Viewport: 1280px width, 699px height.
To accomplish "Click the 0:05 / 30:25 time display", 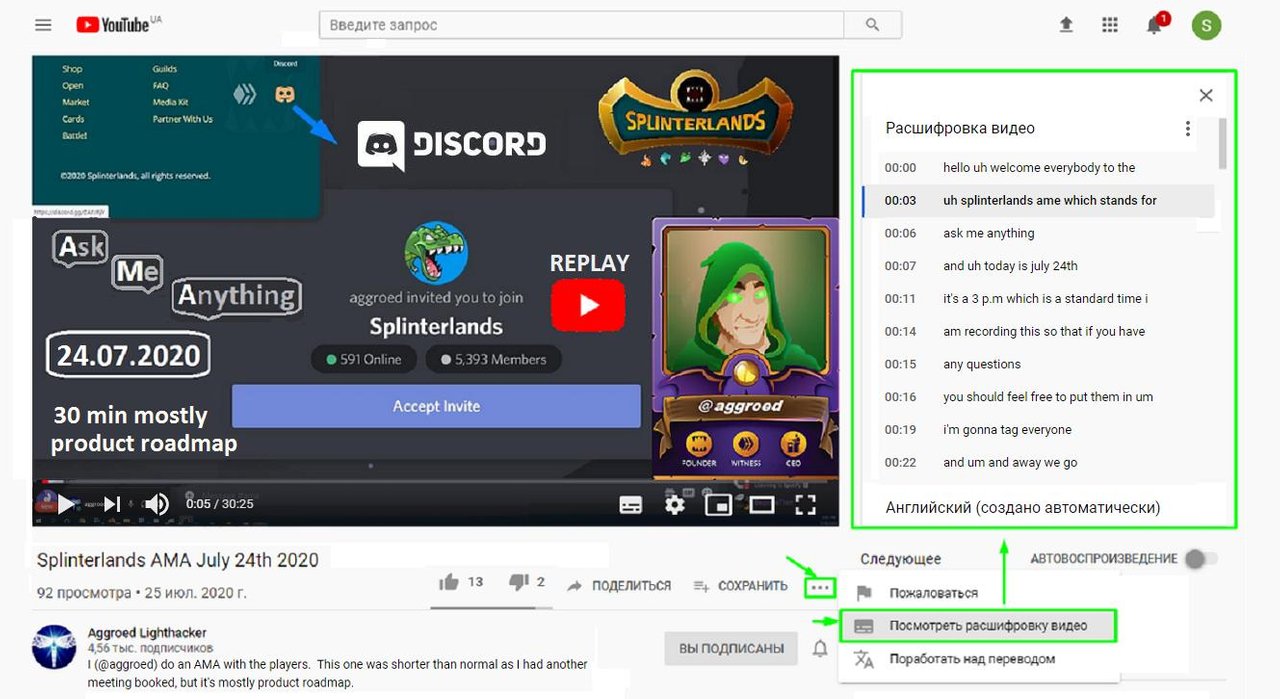I will [x=220, y=504].
